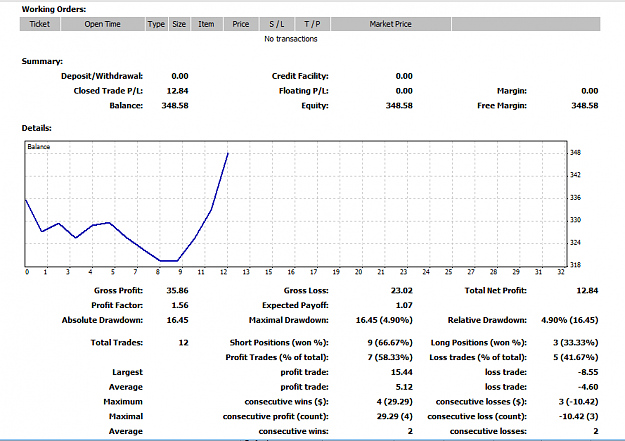Click the Type column header

point(156,24)
